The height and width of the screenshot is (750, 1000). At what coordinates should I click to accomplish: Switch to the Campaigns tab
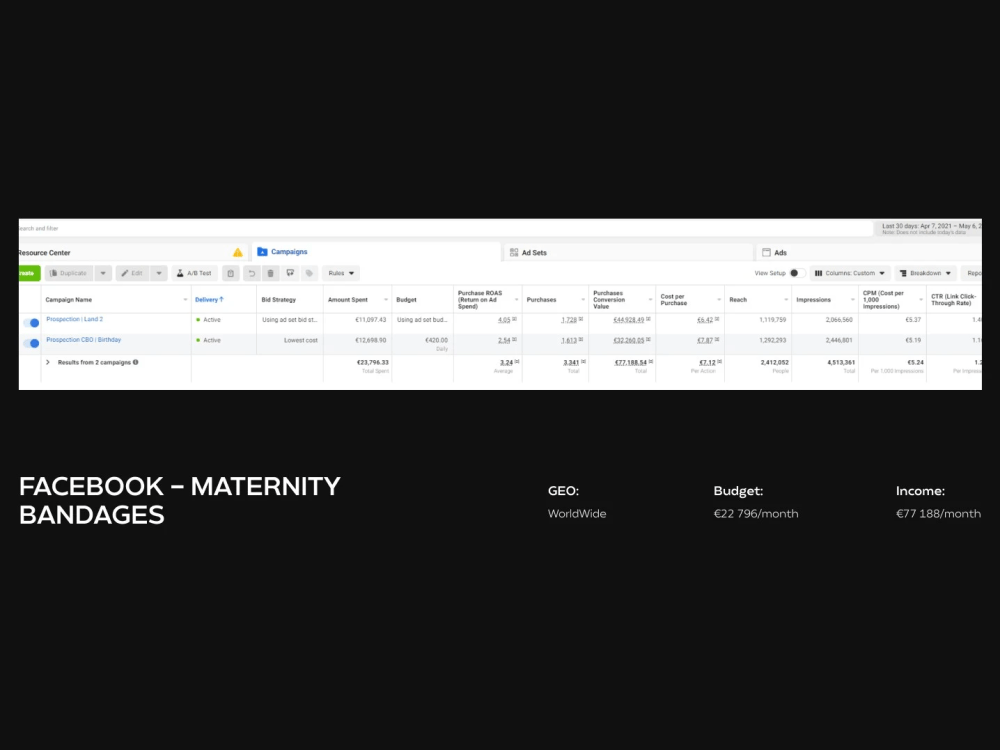pos(376,252)
